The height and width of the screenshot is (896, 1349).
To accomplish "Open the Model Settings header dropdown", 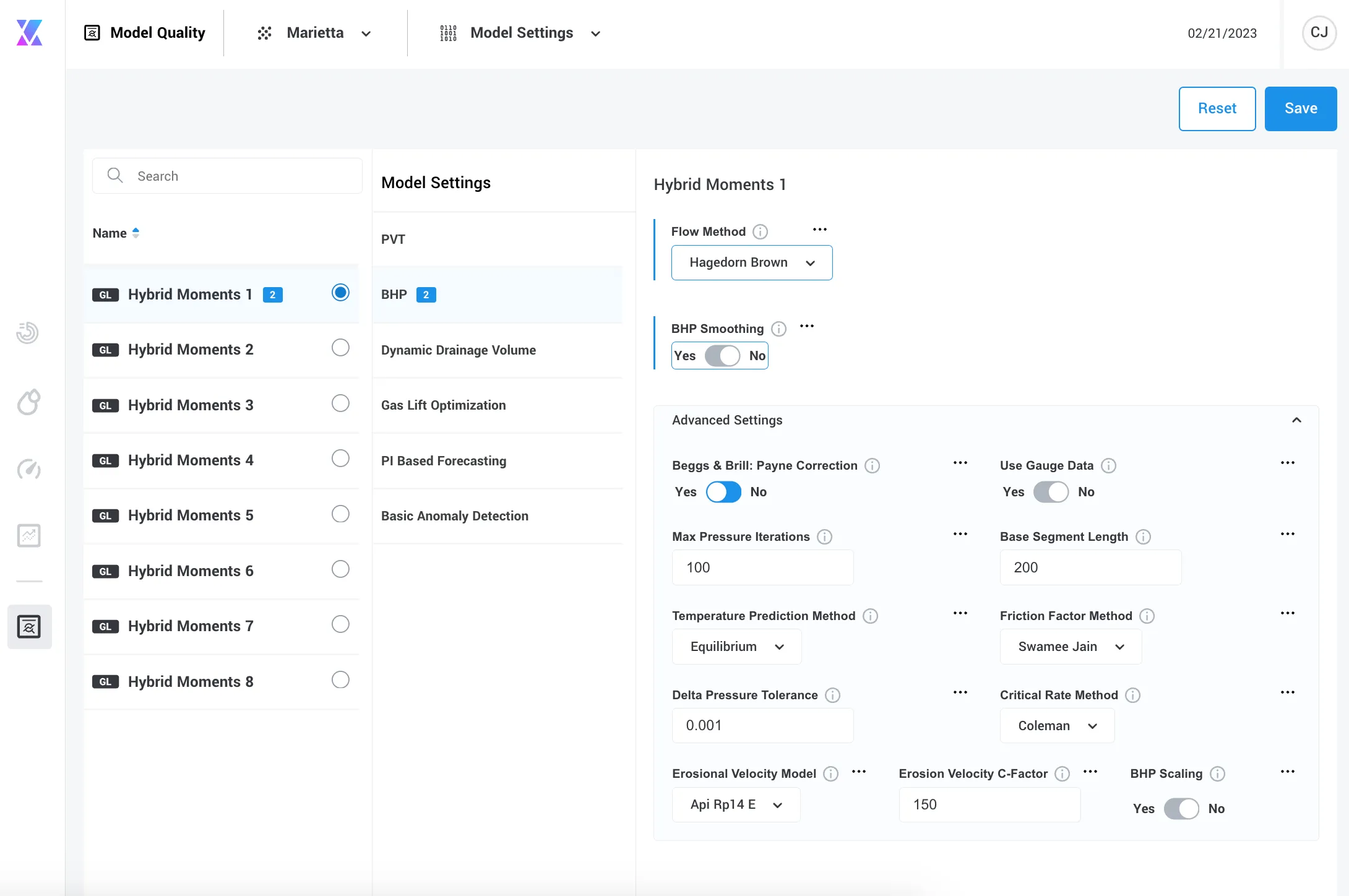I will coord(521,33).
